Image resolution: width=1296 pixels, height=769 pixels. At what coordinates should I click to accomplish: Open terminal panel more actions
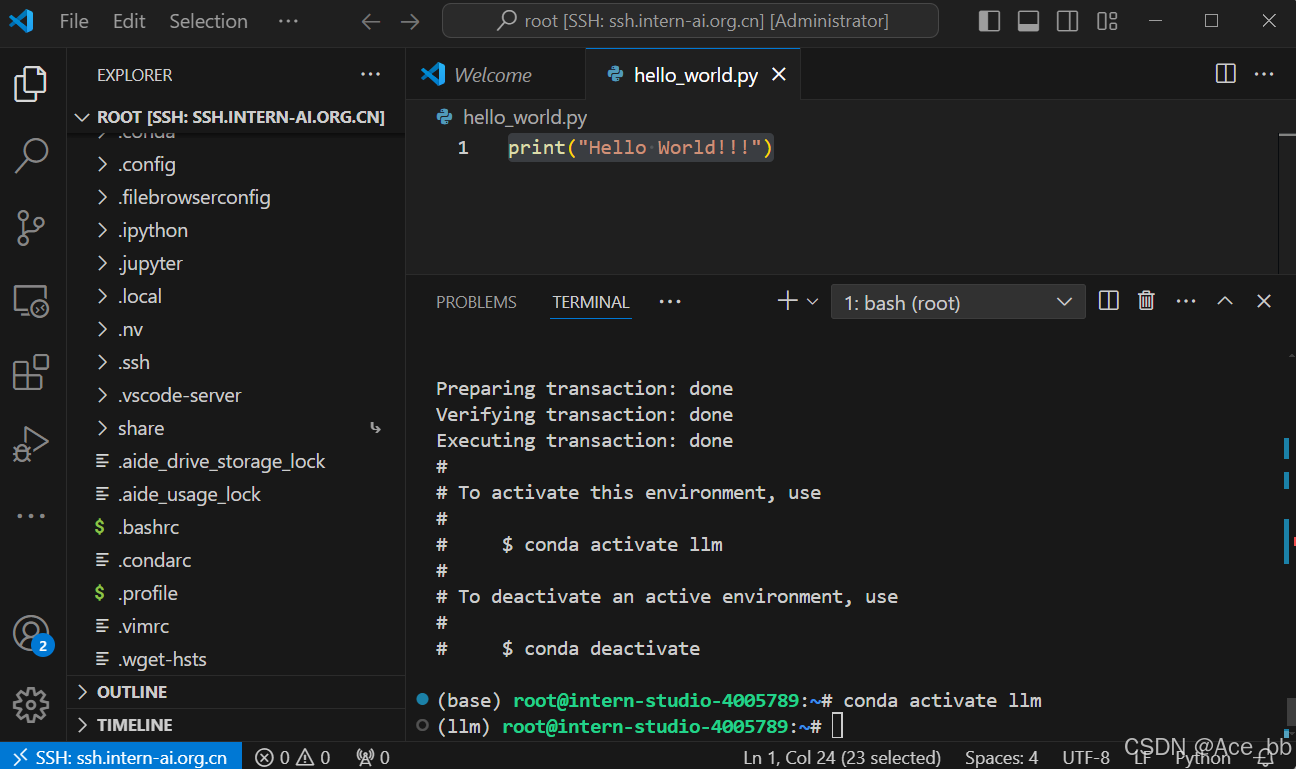pos(1186,301)
